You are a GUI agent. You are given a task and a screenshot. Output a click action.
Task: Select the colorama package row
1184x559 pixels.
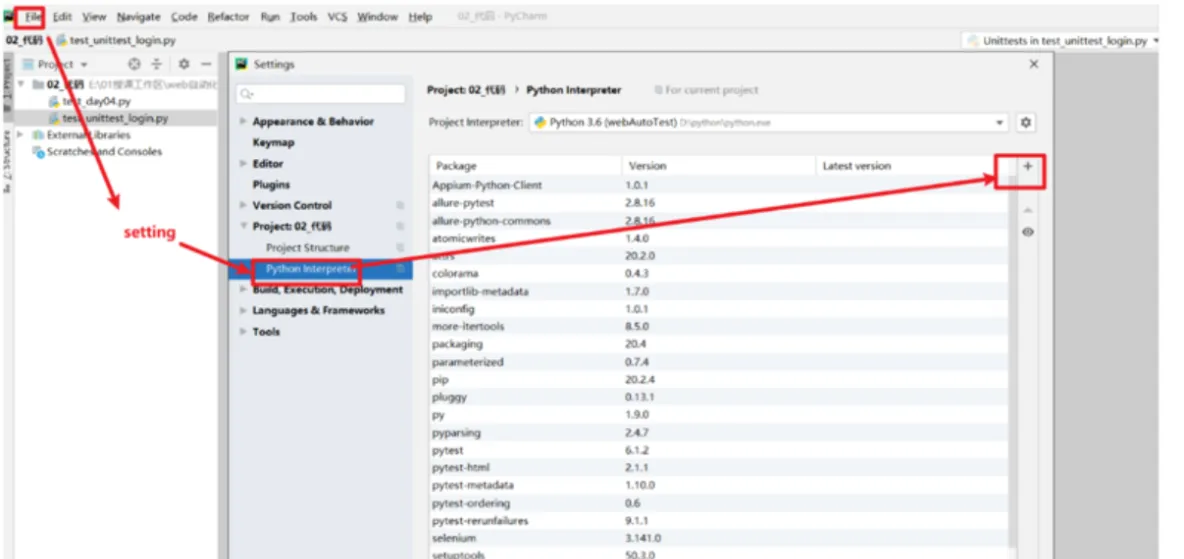coord(719,273)
